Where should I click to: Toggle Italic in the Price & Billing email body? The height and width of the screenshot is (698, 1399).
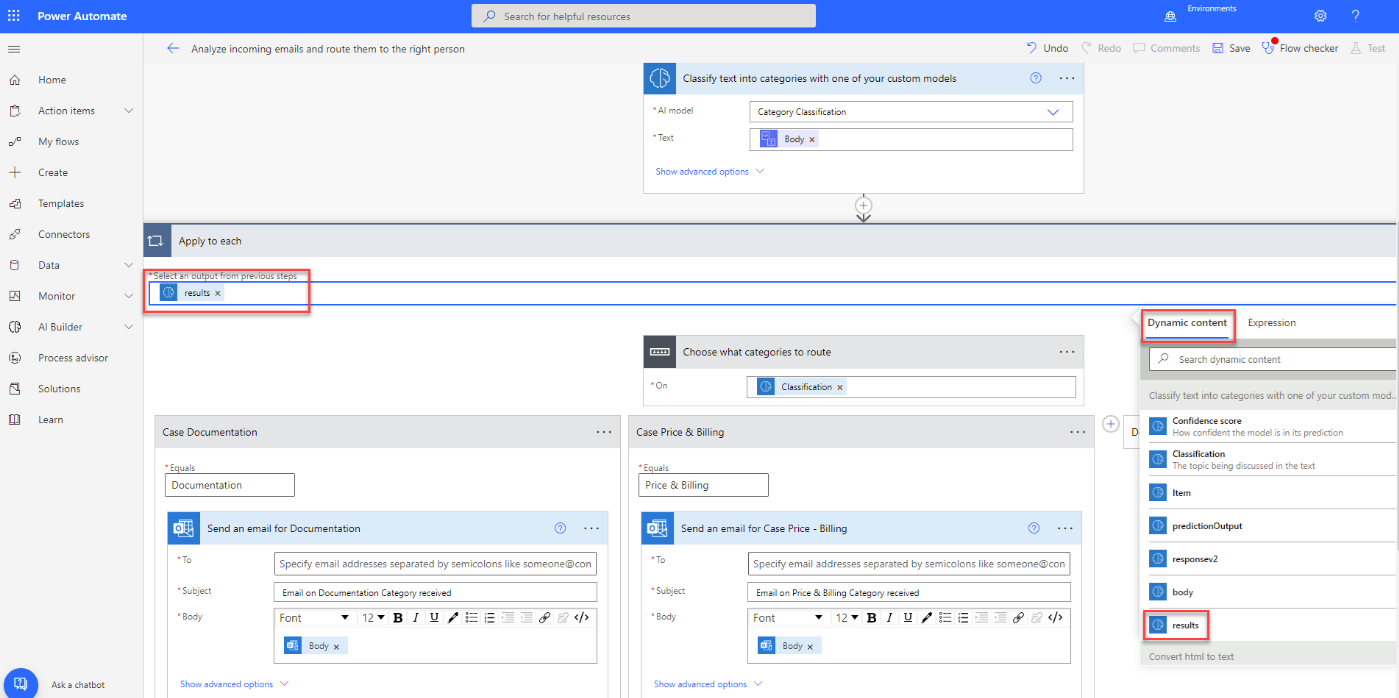[x=889, y=617]
